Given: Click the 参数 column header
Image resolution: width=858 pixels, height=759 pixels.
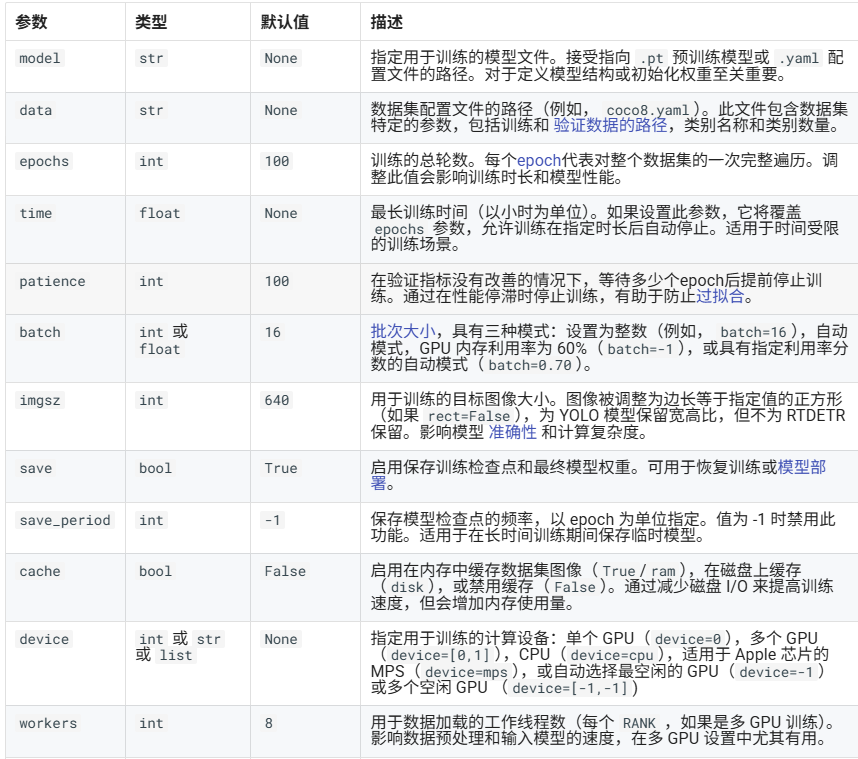Looking at the screenshot, I should pos(31,22).
